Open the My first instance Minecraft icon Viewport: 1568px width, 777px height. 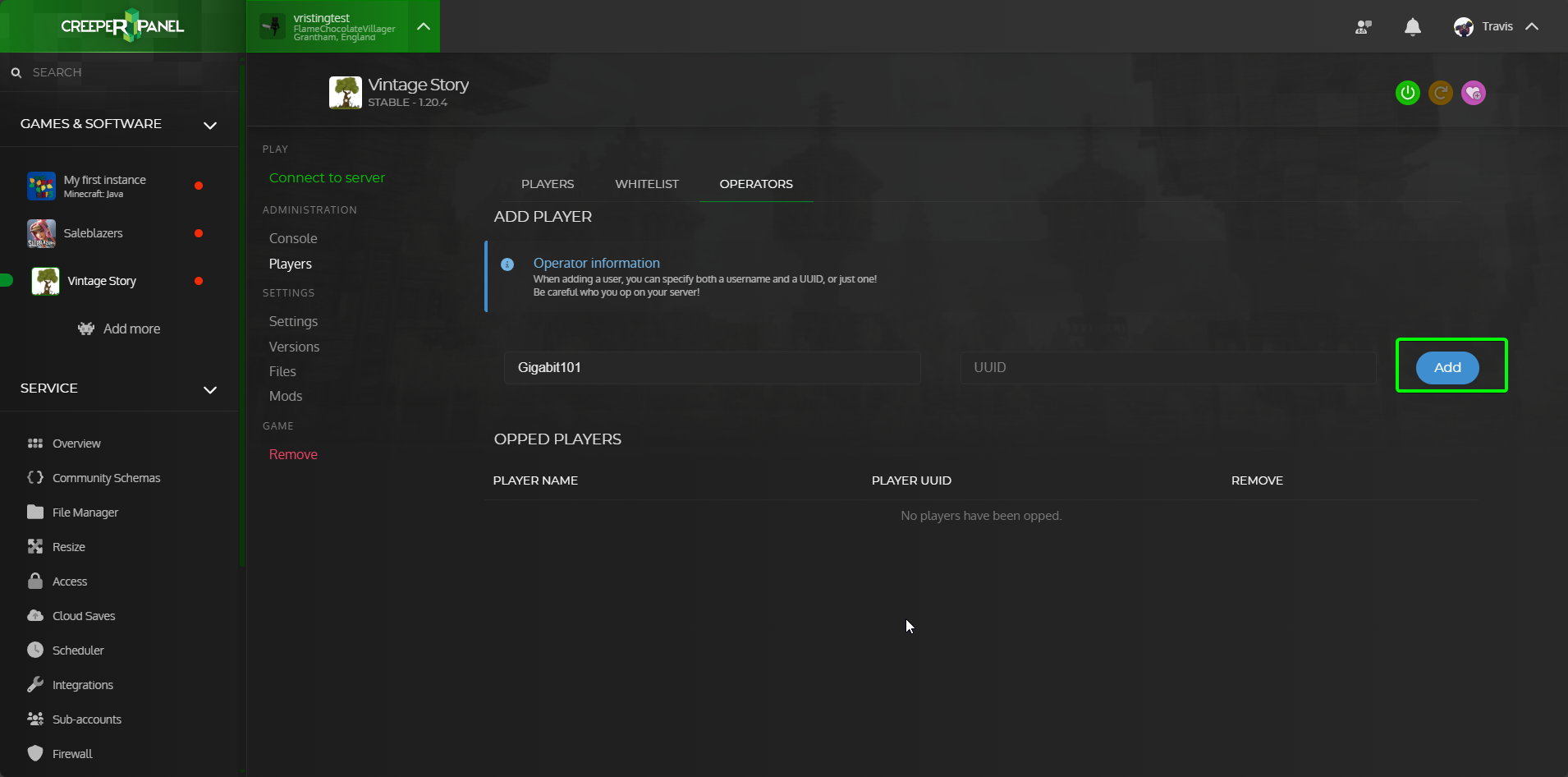click(x=41, y=186)
